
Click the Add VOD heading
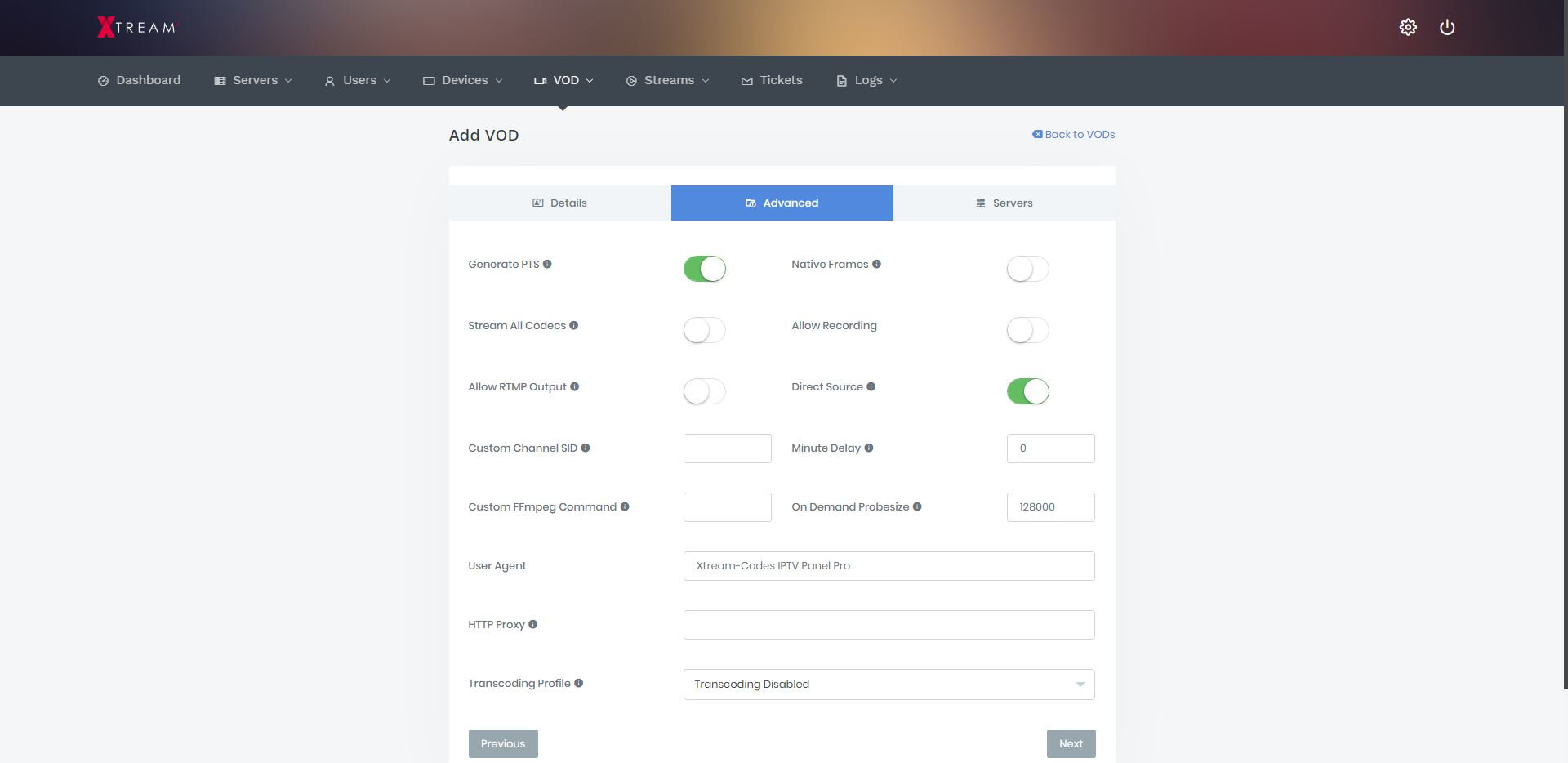(x=483, y=135)
